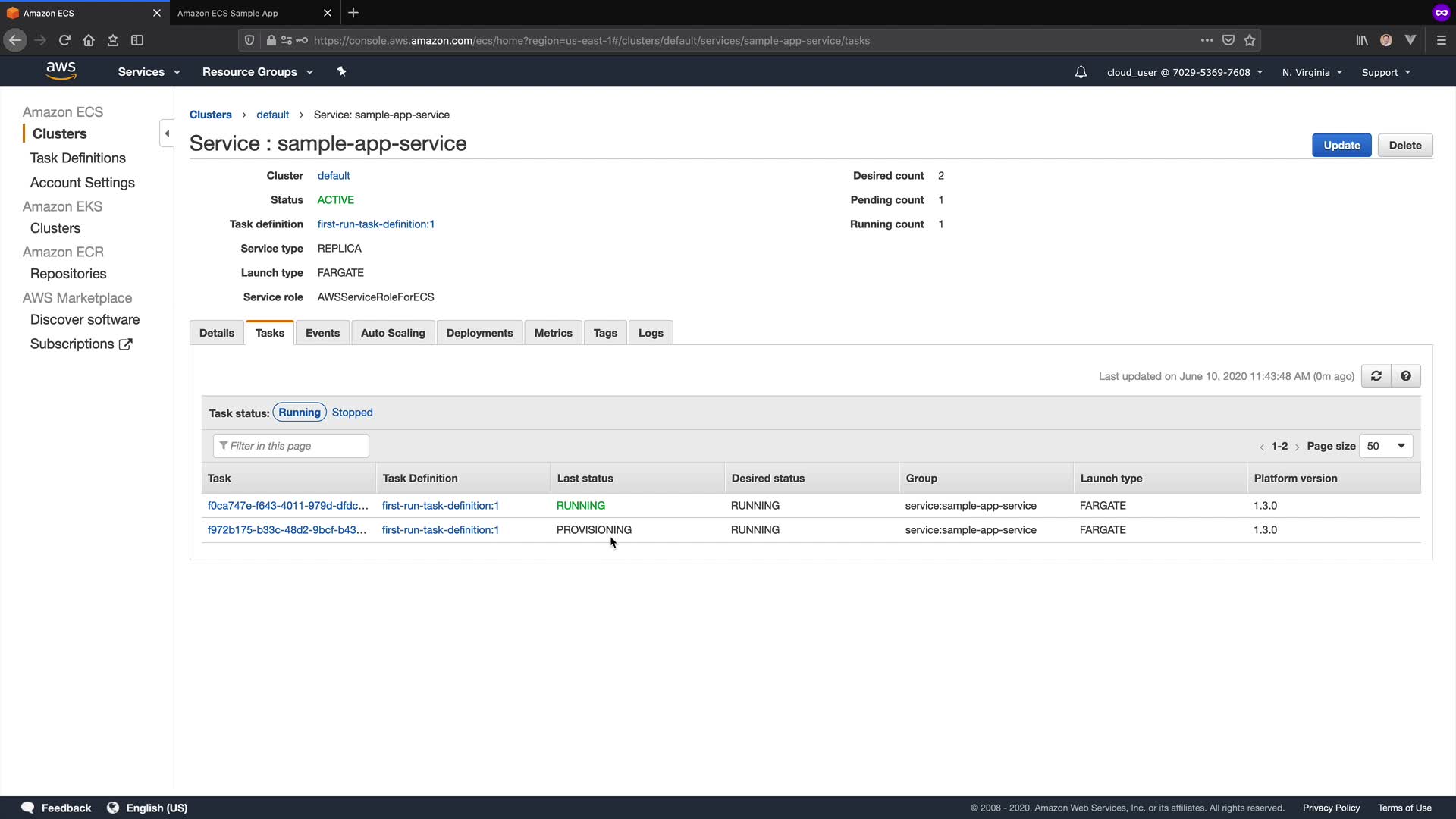Collapse the ECS sidebar with arrow handle
The height and width of the screenshot is (819, 1456).
167,133
